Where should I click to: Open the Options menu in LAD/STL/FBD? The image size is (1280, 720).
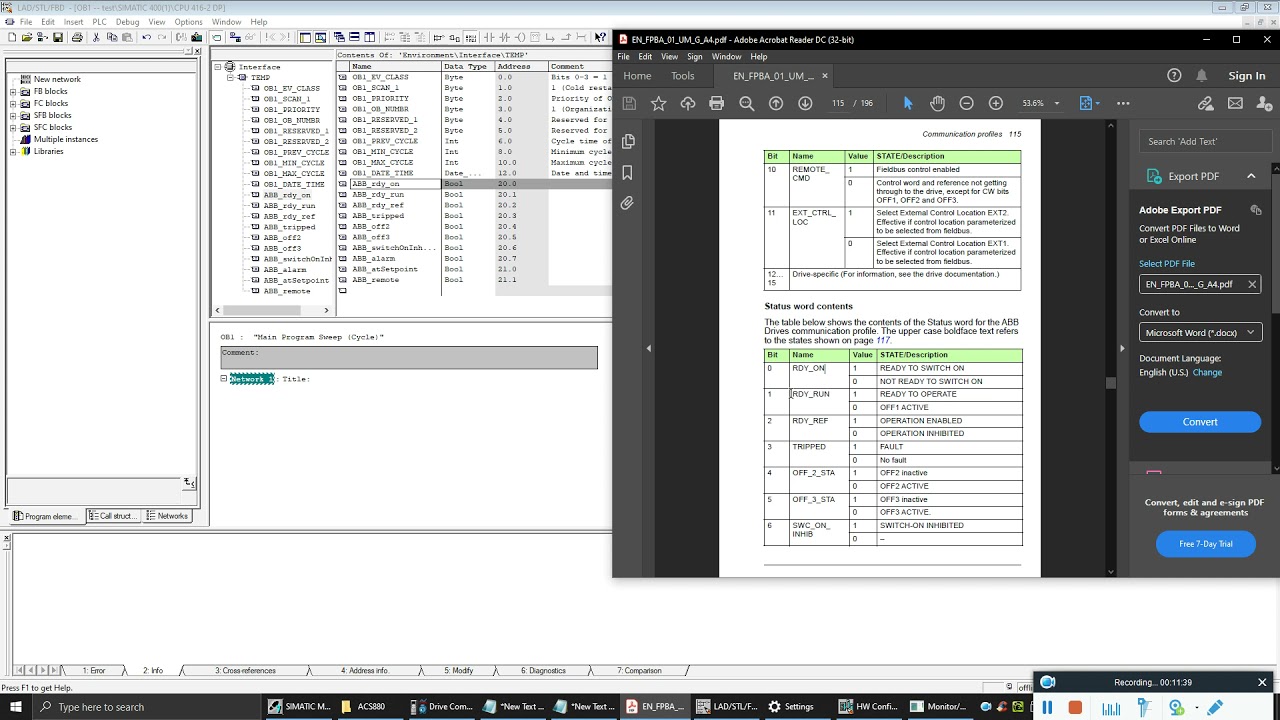point(188,22)
